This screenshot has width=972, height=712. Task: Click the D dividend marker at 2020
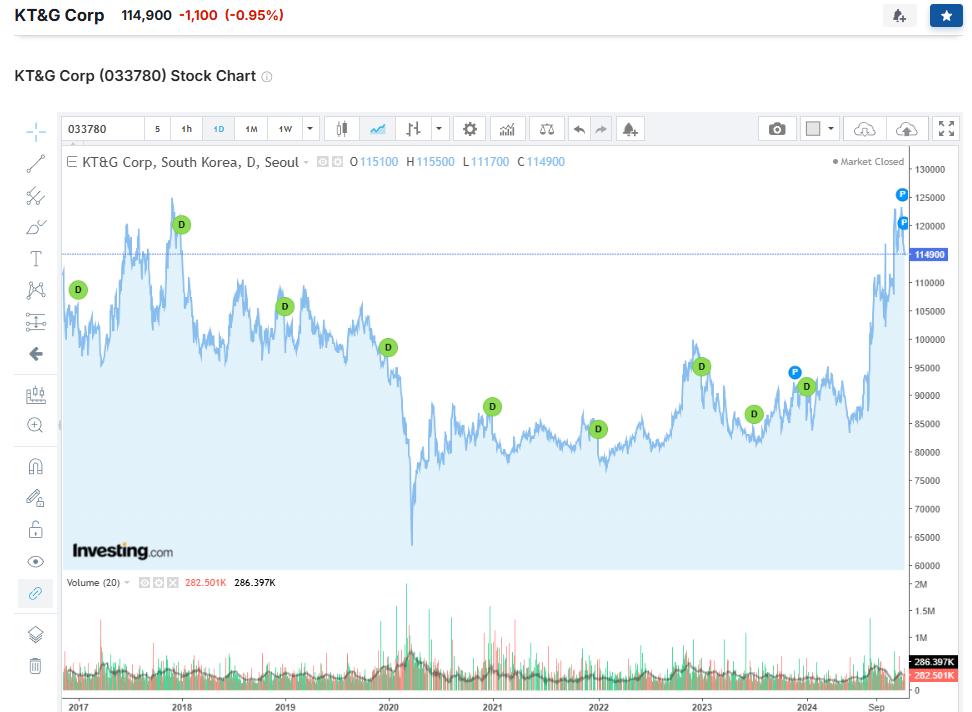tap(388, 347)
